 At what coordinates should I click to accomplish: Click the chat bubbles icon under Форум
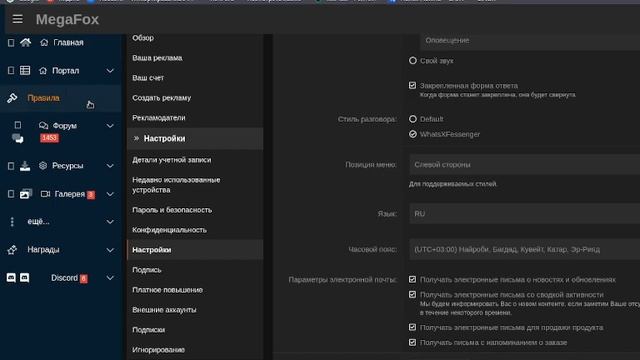18,138
